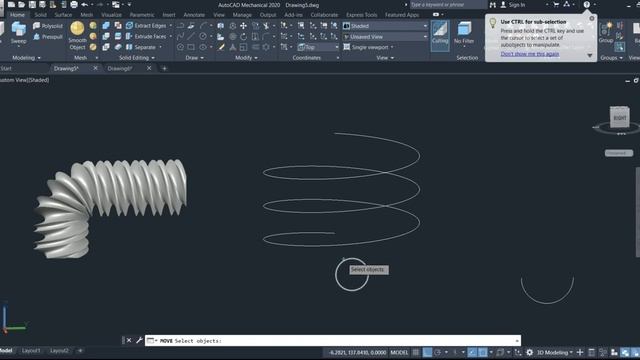Click the Undo arrow in quick access toolbar

coord(84,4)
